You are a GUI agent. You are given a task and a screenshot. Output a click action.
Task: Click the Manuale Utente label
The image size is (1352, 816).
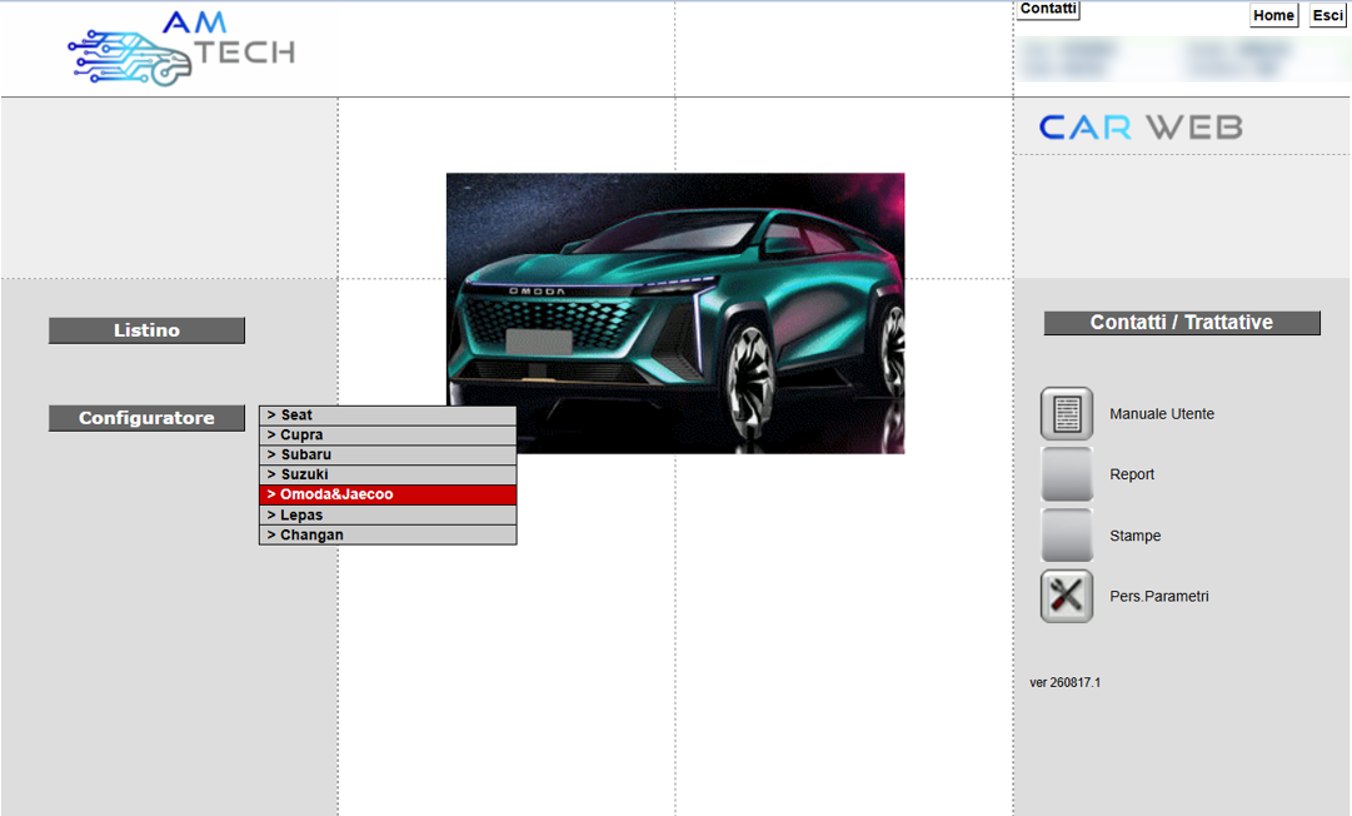(1162, 414)
